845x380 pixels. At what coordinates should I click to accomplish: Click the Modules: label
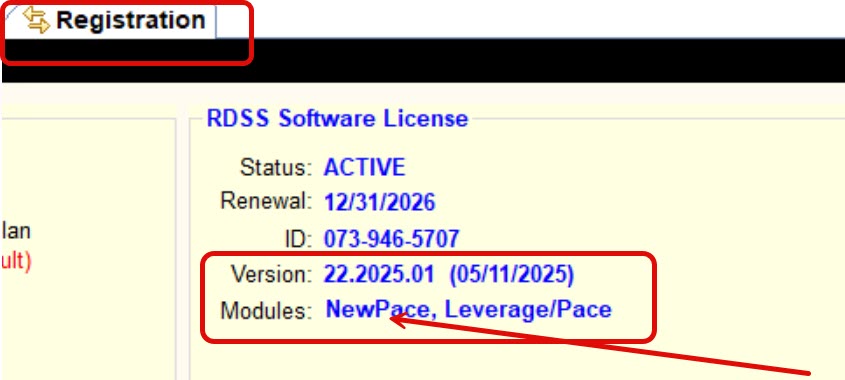[x=266, y=311]
